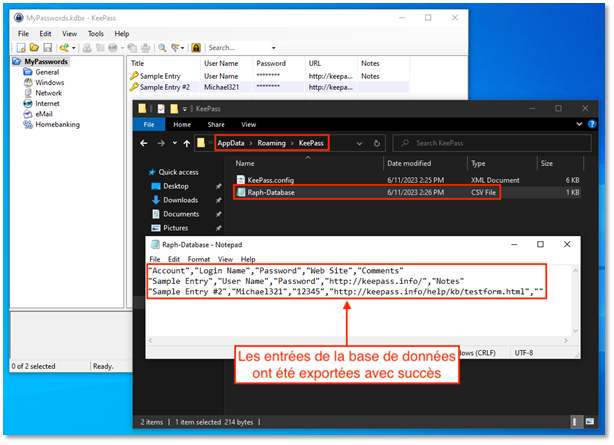Switch Explorer to large icons view
The image size is (614, 445).
click(590, 421)
